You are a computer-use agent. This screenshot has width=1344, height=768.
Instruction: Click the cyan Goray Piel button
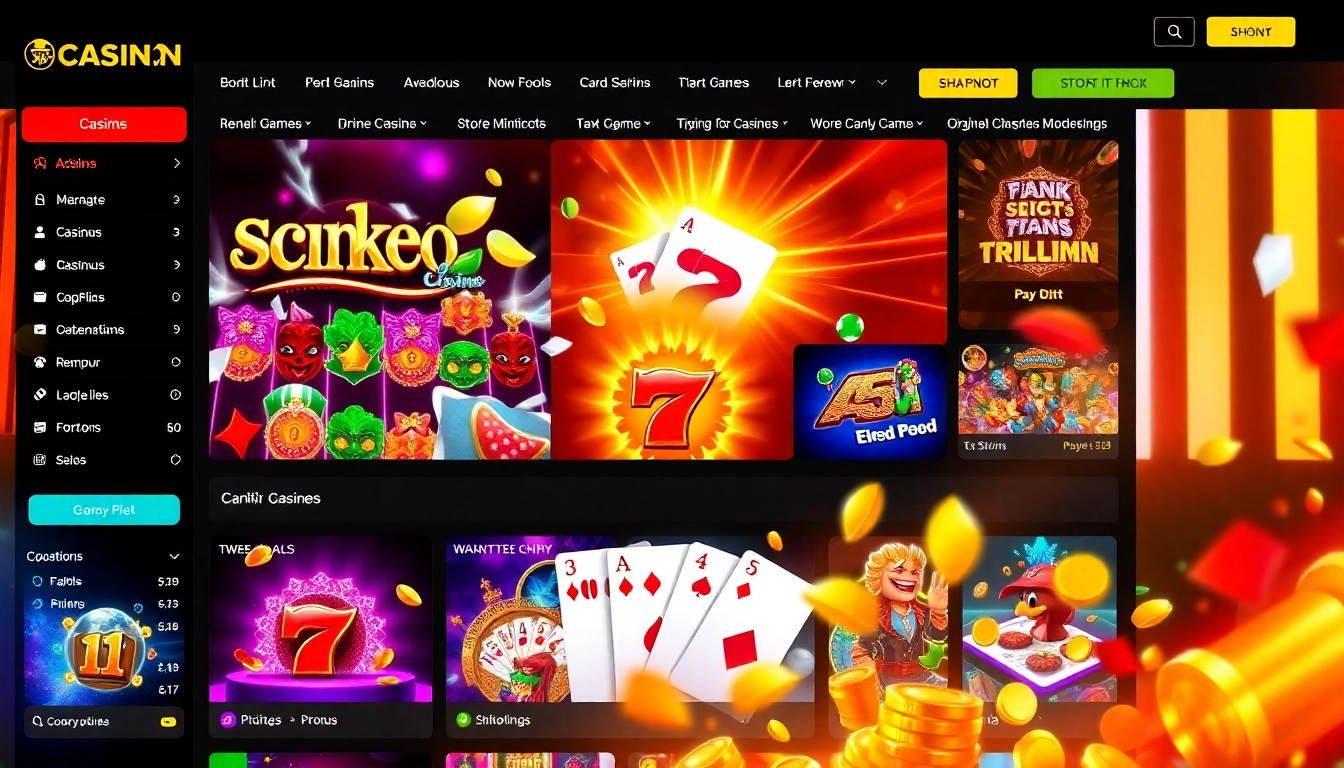(104, 510)
